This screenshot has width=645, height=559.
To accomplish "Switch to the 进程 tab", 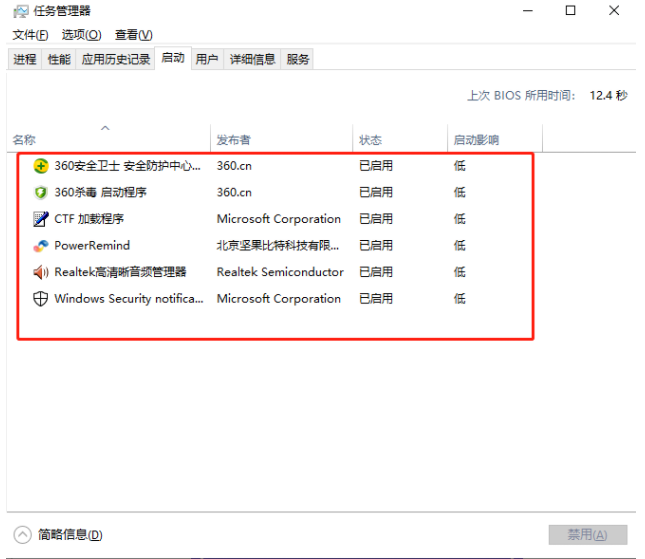I will tap(25, 59).
